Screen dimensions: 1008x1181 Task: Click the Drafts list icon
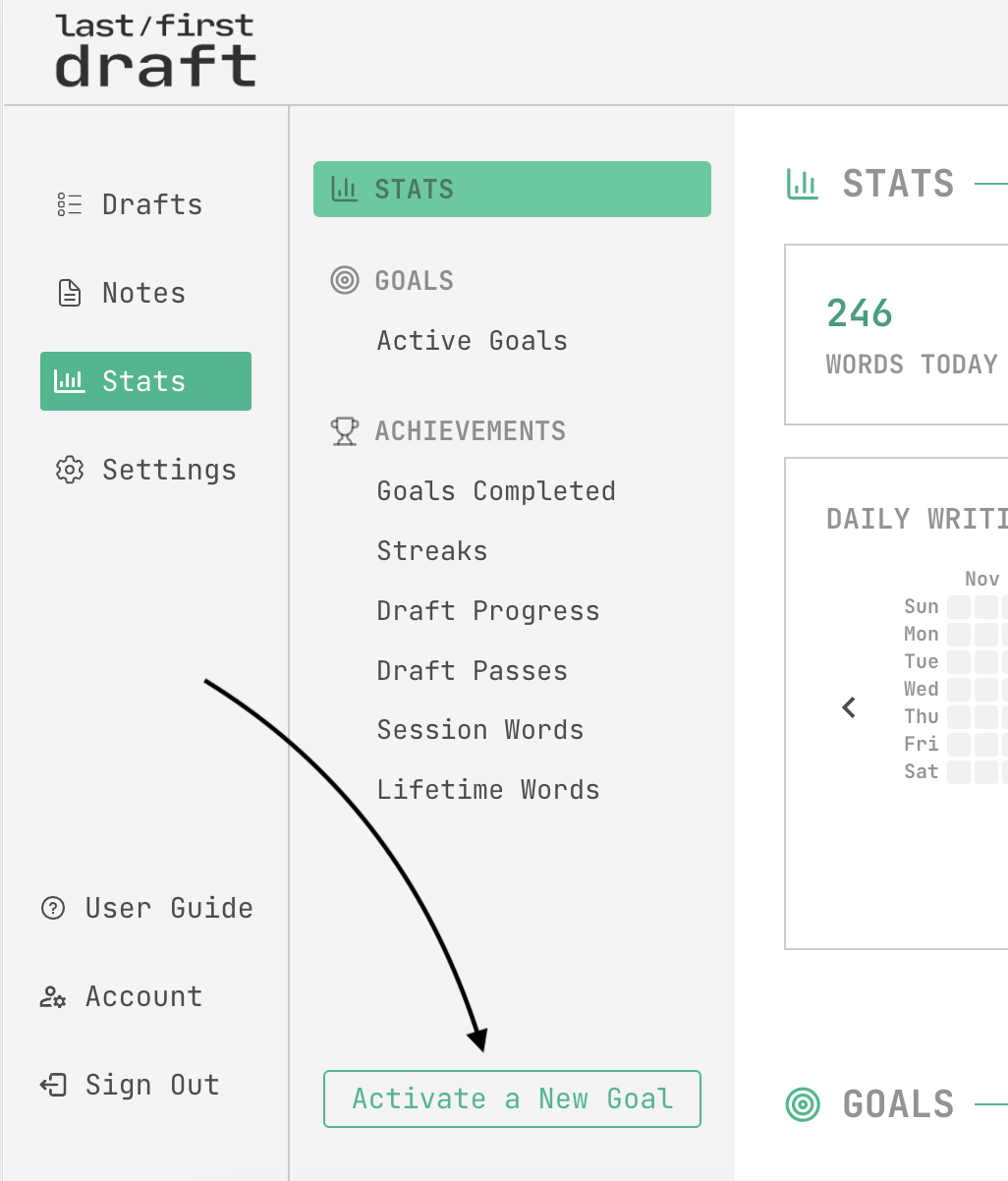69,204
